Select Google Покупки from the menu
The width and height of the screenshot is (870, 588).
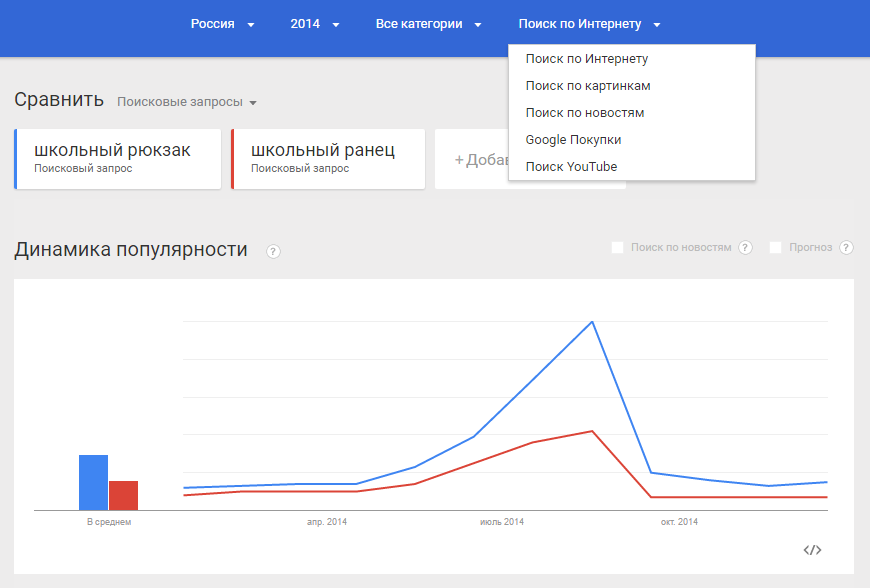point(573,140)
